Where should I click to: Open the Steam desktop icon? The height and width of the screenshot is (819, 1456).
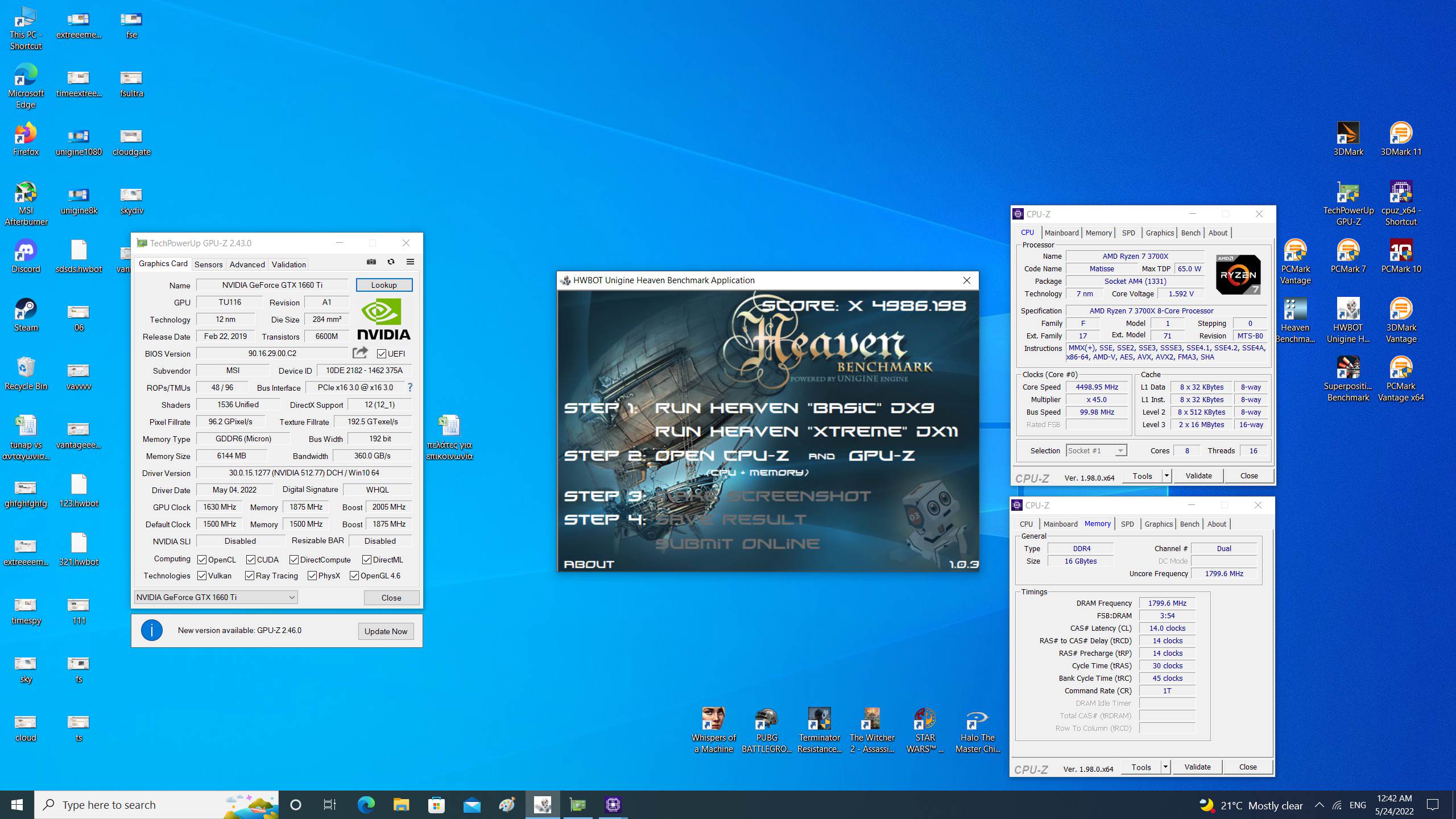click(x=26, y=315)
